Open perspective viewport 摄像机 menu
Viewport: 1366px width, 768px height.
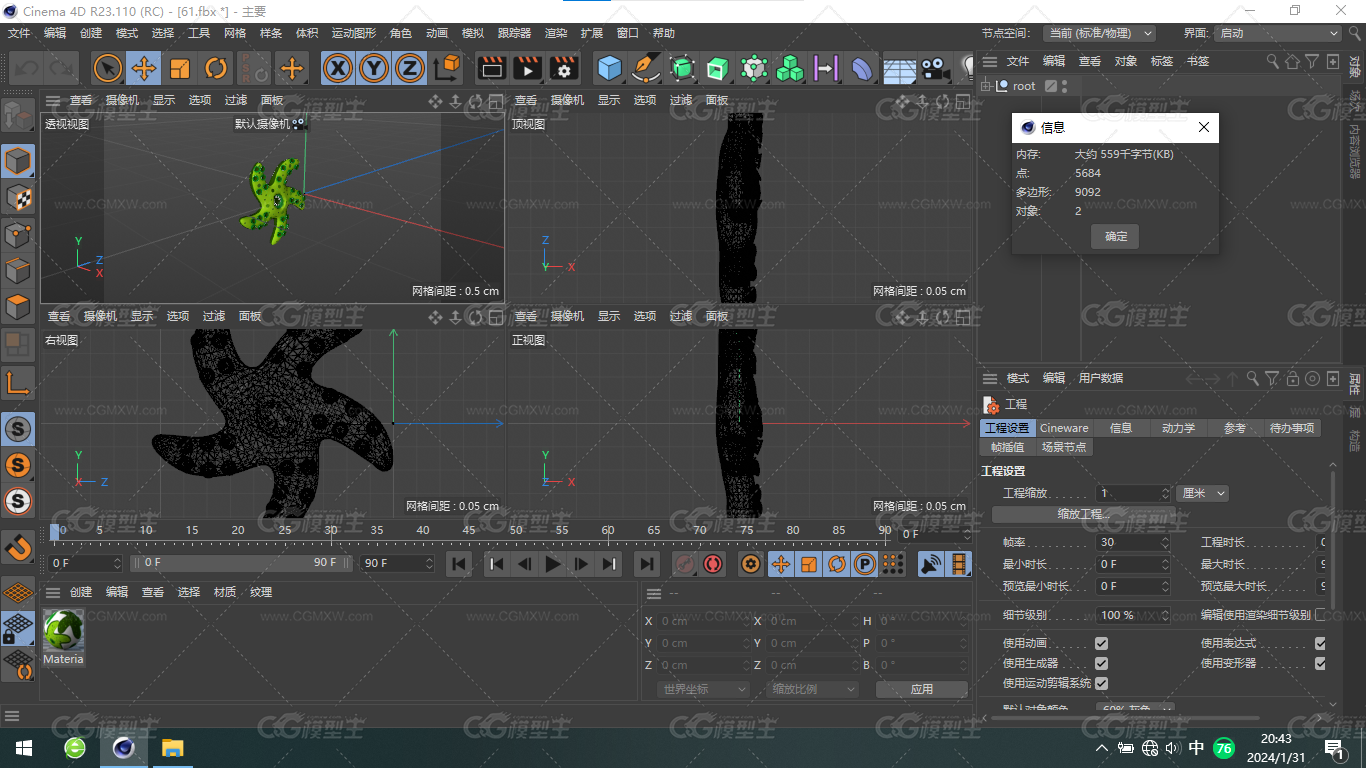[x=122, y=100]
